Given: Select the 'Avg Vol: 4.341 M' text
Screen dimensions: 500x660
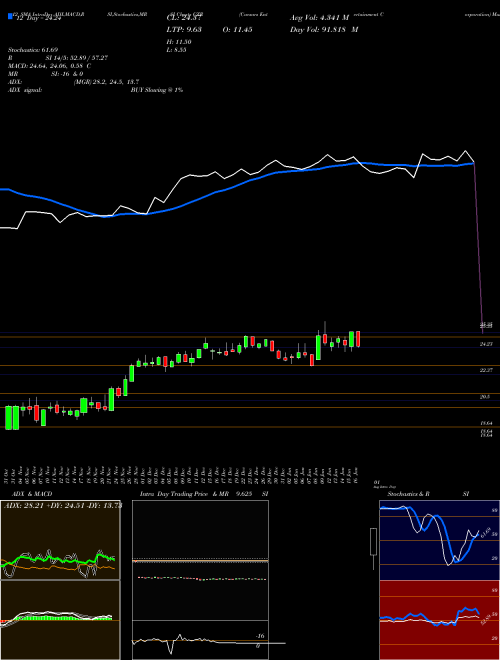Looking at the screenshot, I should pos(319,18).
